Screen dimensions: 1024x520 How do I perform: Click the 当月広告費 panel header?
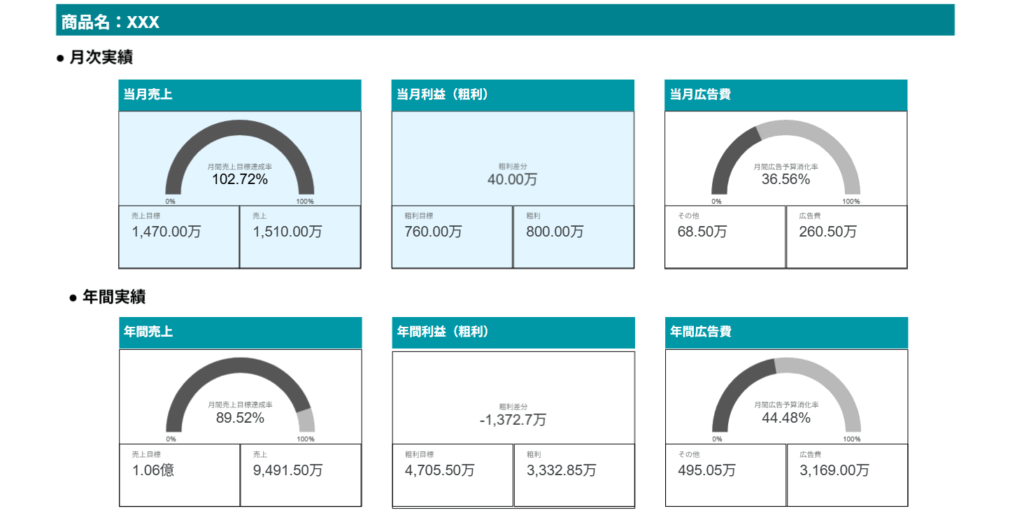(785, 95)
